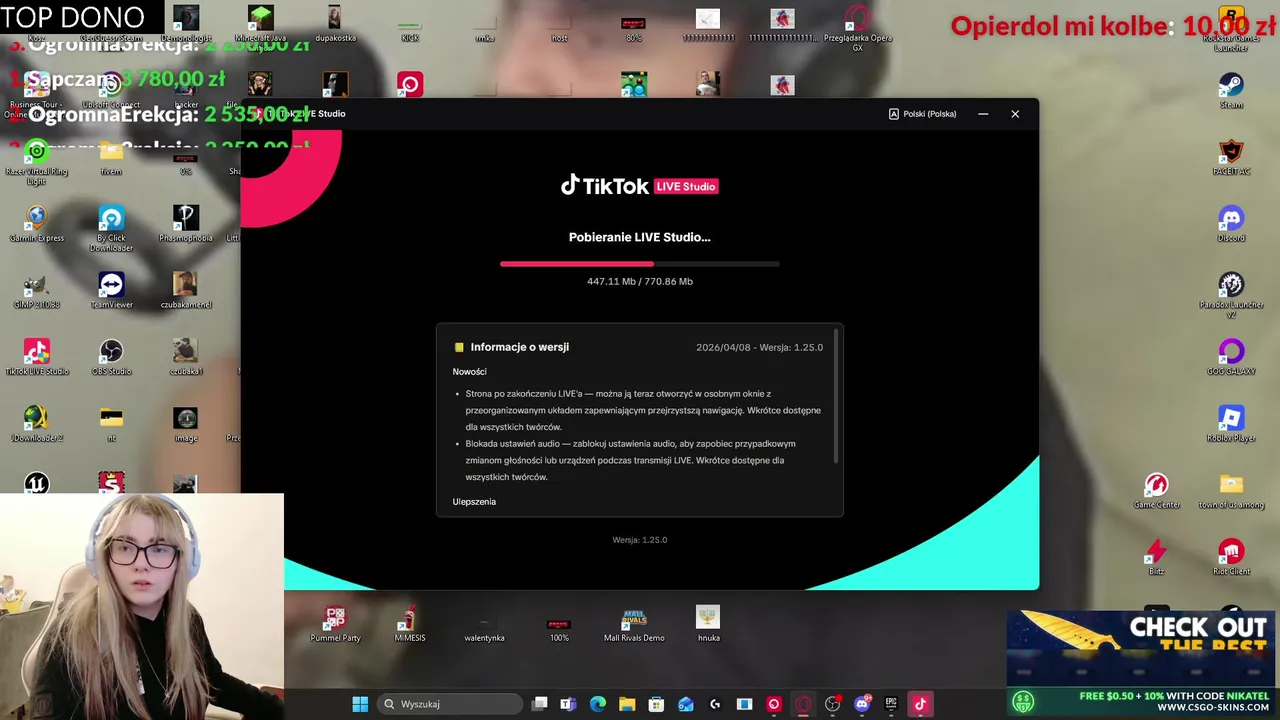This screenshot has width=1280, height=720.
Task: Select Przeglądarka Opera GX desktop shortcut
Action: coord(857,28)
